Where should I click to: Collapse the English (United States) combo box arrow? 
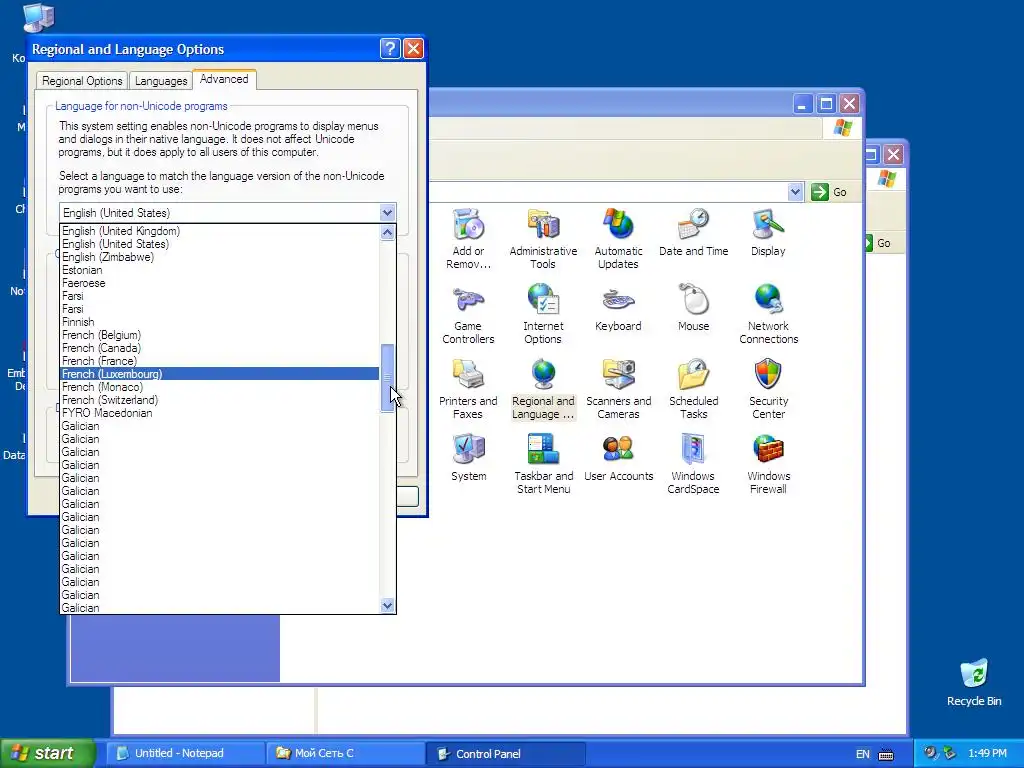[387, 213]
